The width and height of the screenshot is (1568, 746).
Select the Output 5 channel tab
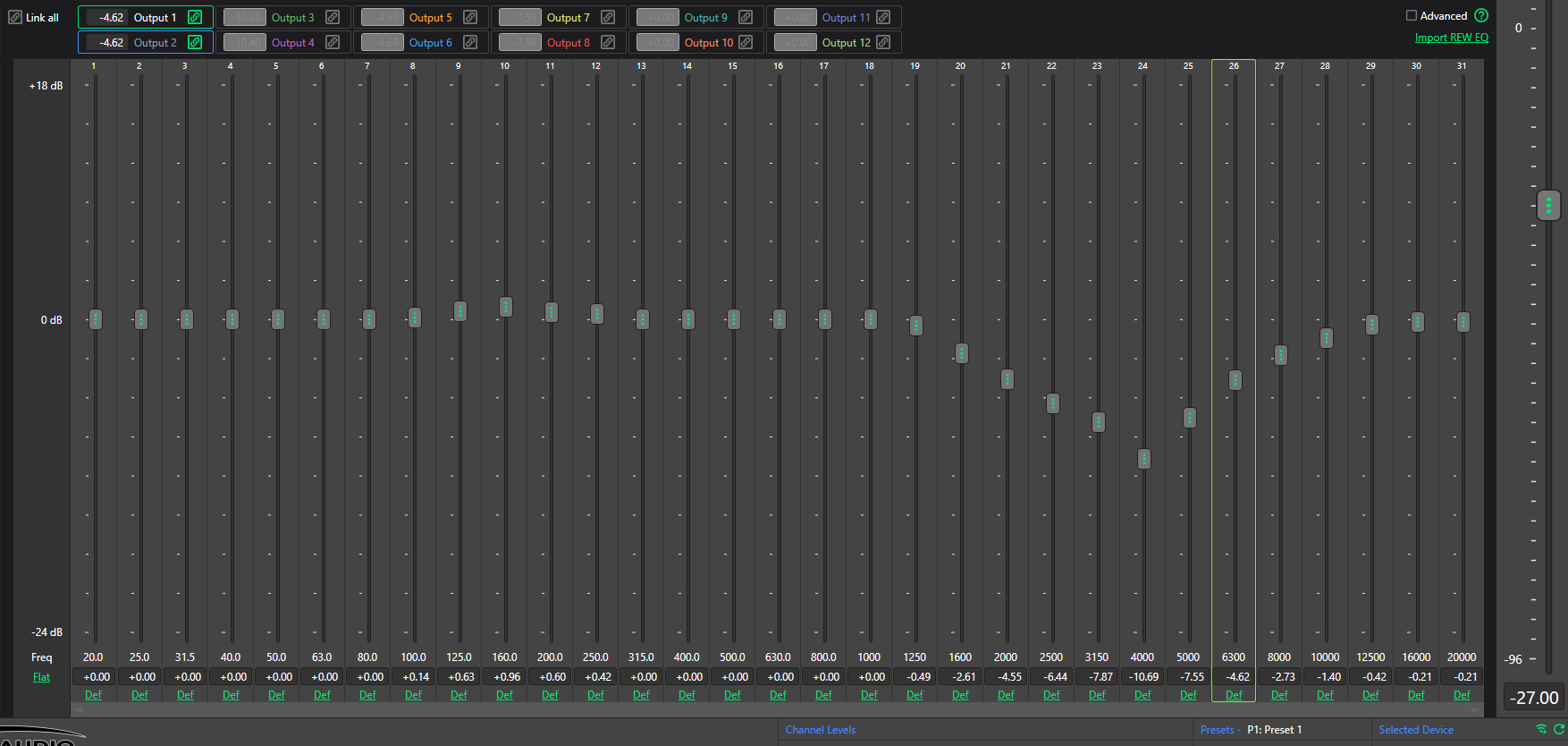click(430, 17)
